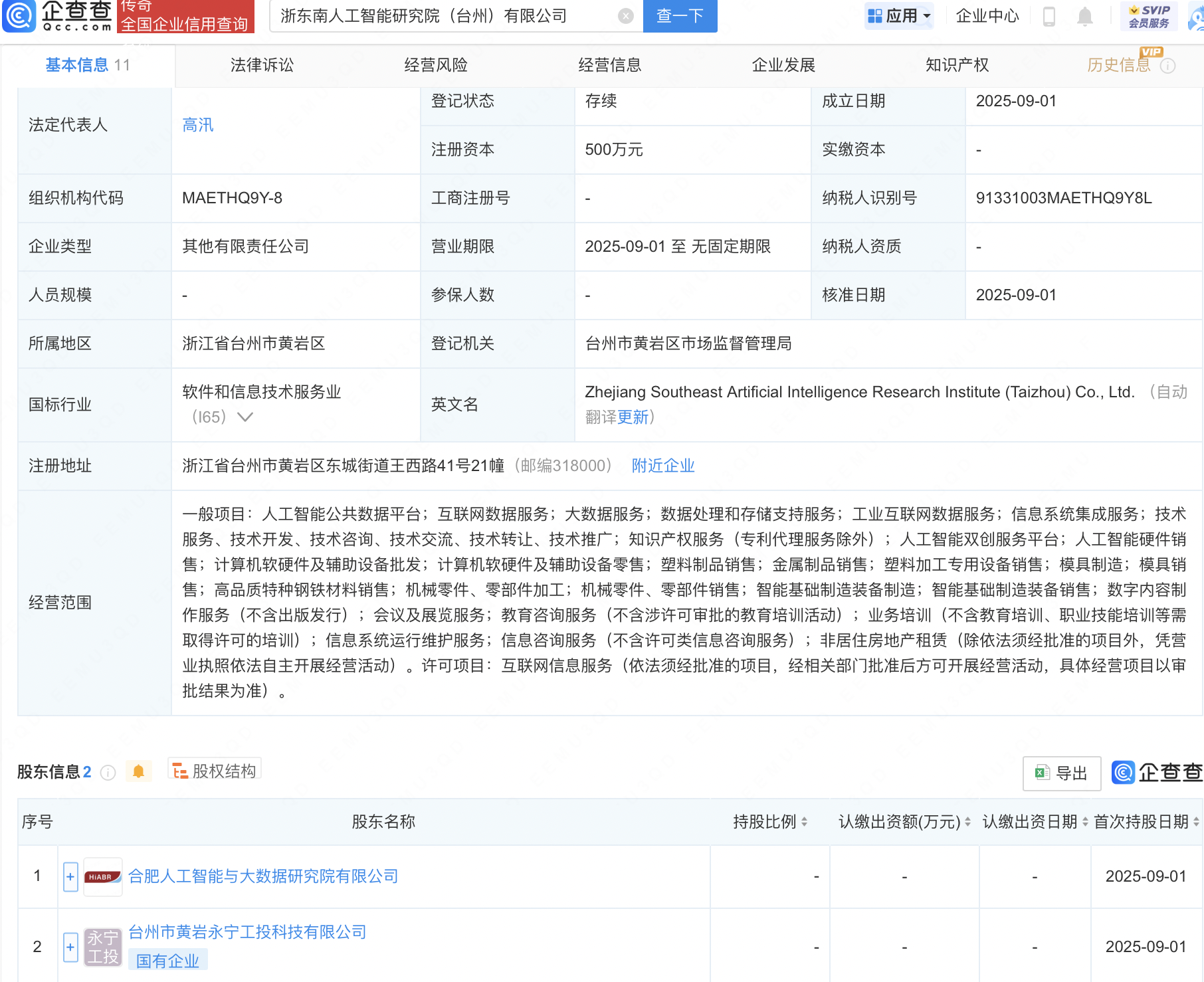Screen dimensions: 1204x982
Task: Click the Qichacha logo icon
Action: [19, 16]
